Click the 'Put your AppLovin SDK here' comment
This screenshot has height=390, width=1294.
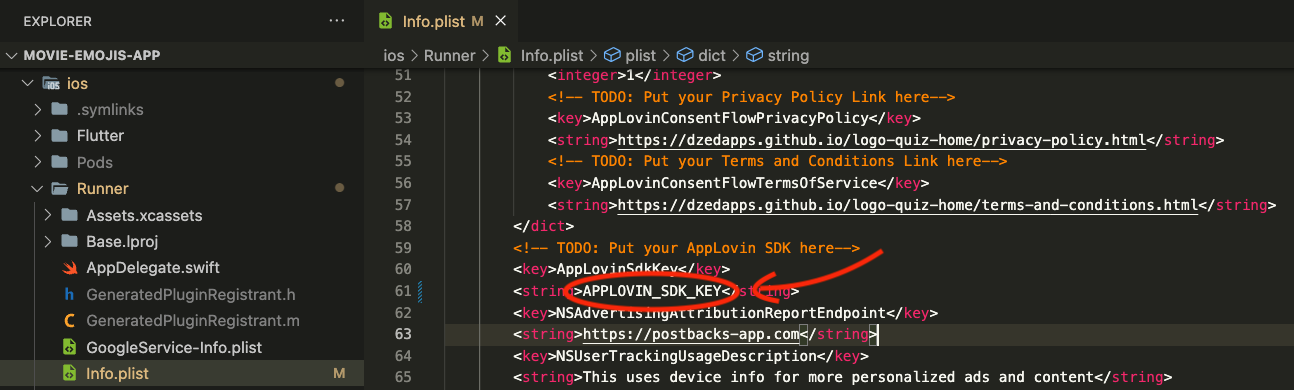[x=687, y=248]
